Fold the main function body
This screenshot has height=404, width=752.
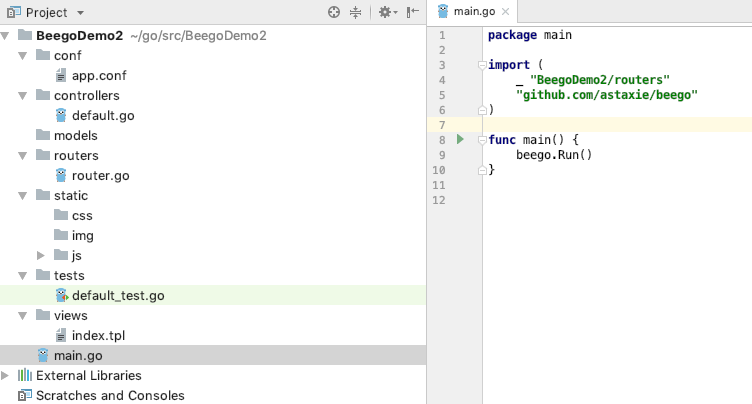[482, 140]
